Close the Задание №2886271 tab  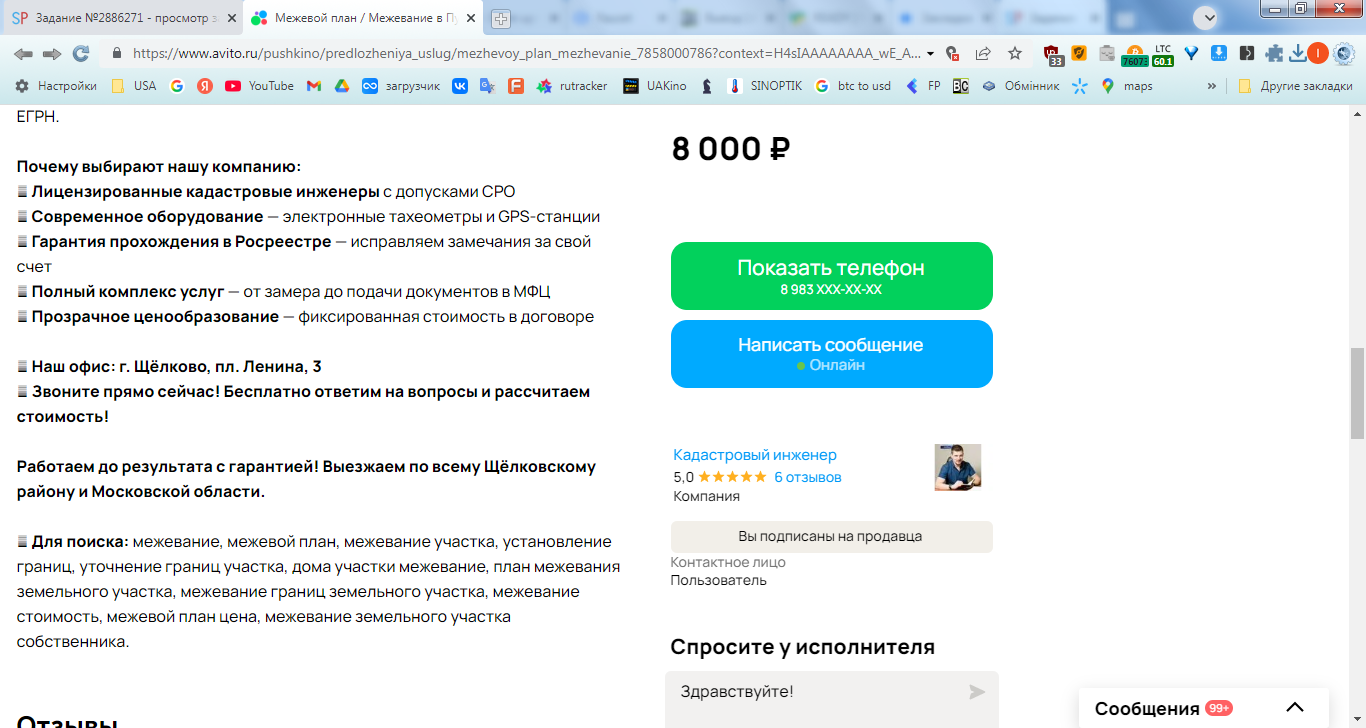pos(233,18)
